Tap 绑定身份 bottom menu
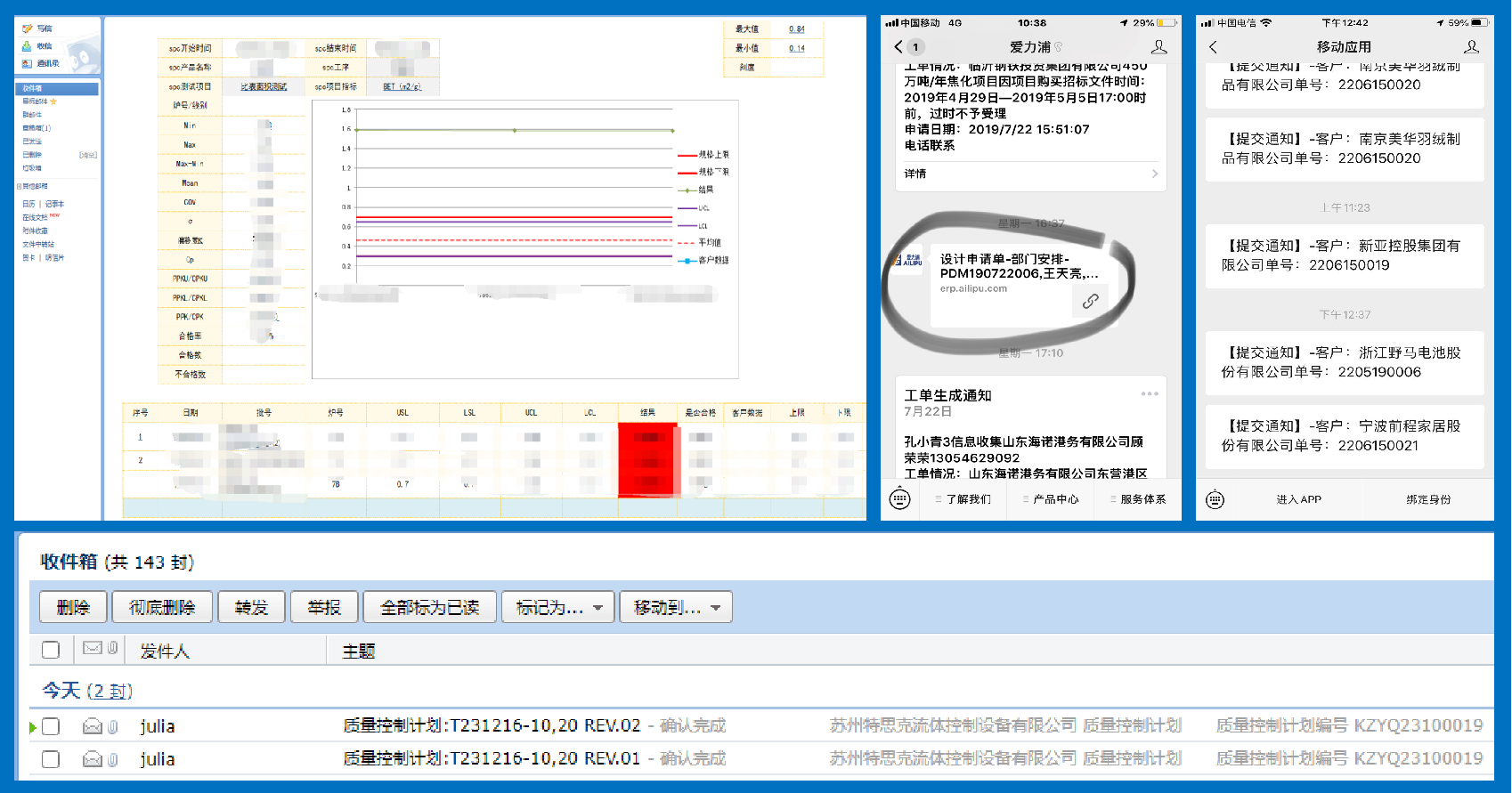The height and width of the screenshot is (793, 1512). point(1428,499)
